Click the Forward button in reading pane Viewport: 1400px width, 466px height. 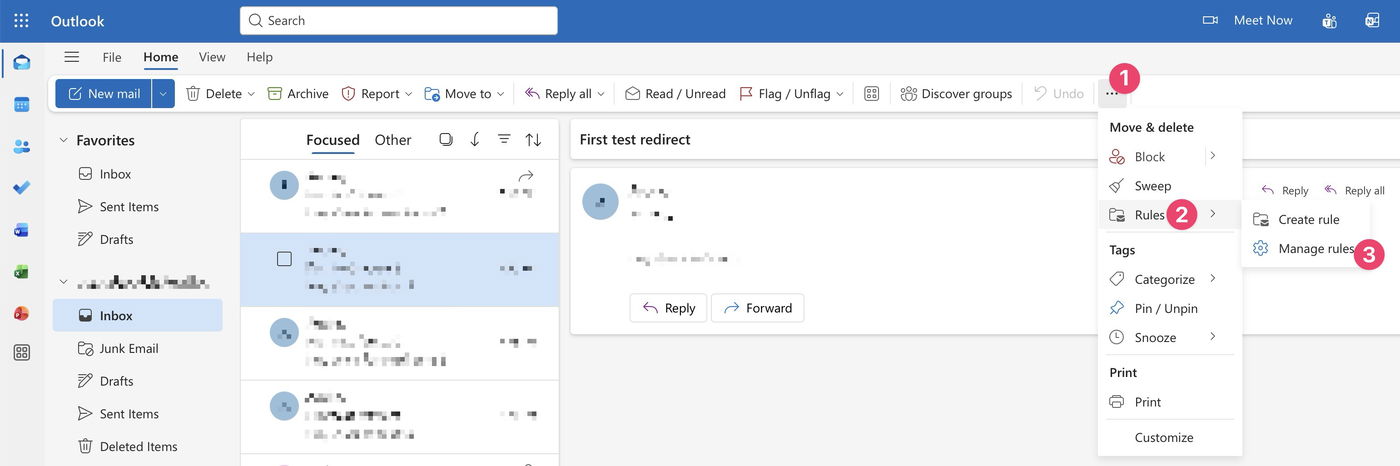(x=757, y=308)
